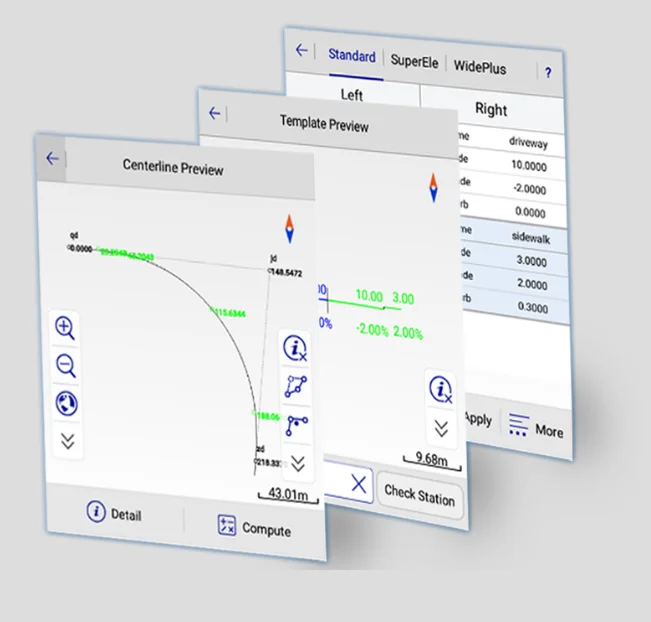The image size is (651, 622).
Task: Switch to the SuperEle tab
Action: [414, 61]
